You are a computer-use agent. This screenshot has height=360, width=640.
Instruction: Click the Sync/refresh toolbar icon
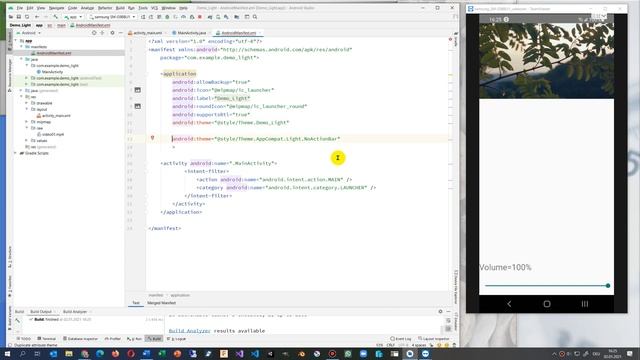27,17
